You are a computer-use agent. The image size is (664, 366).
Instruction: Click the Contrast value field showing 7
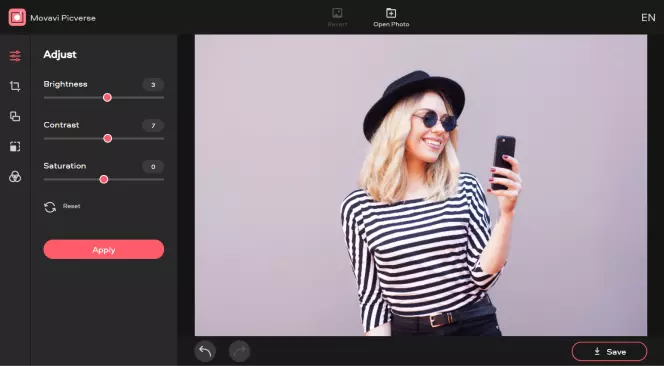153,125
